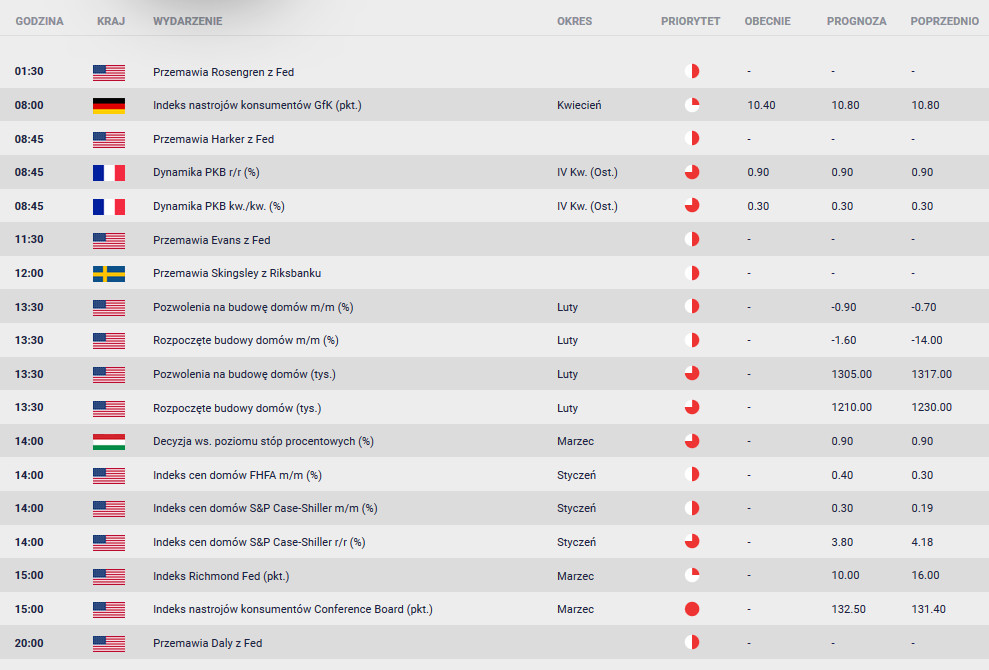
Task: Click forecast value 132.50 for Conference Board
Action: [848, 609]
